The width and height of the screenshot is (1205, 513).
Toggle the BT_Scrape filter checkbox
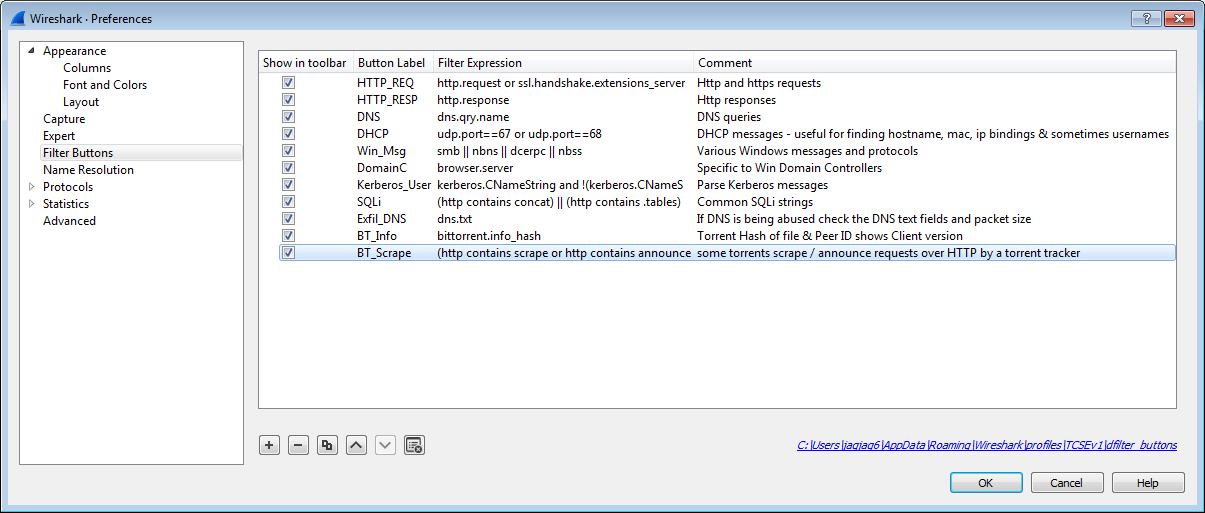tap(288, 253)
